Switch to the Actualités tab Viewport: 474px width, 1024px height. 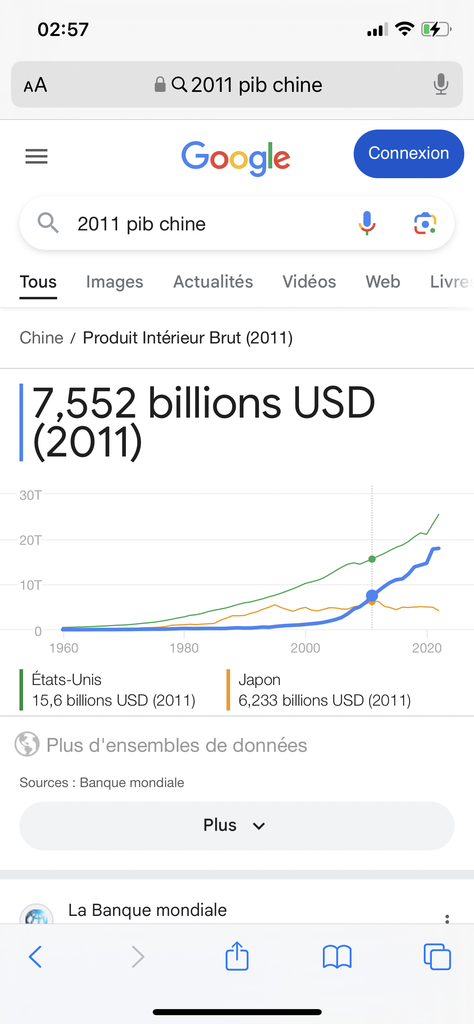coord(213,281)
